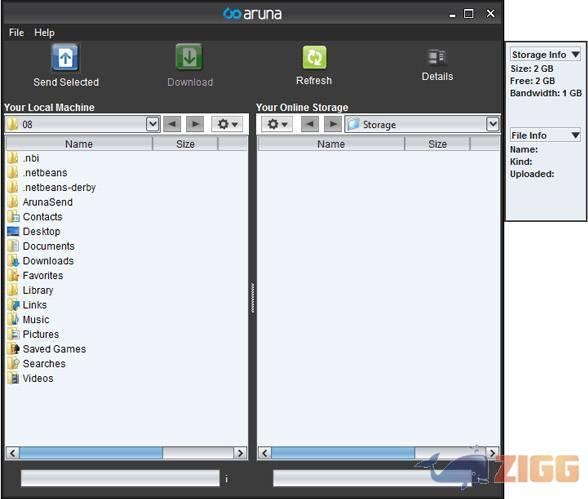Open the File menu
The width and height of the screenshot is (588, 499).
16,33
